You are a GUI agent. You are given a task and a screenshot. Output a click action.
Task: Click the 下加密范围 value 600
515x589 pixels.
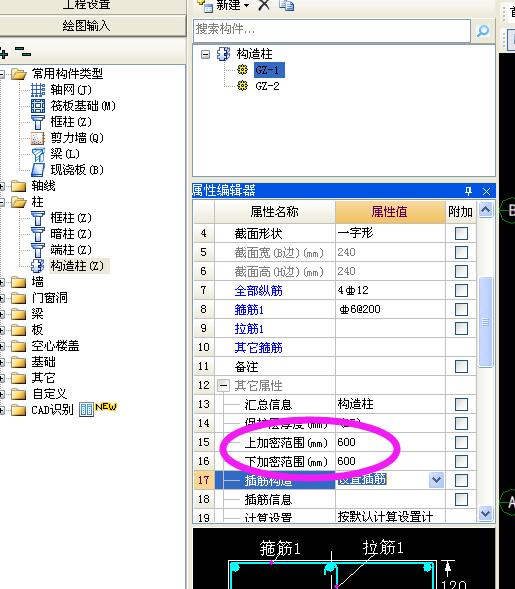(x=346, y=461)
